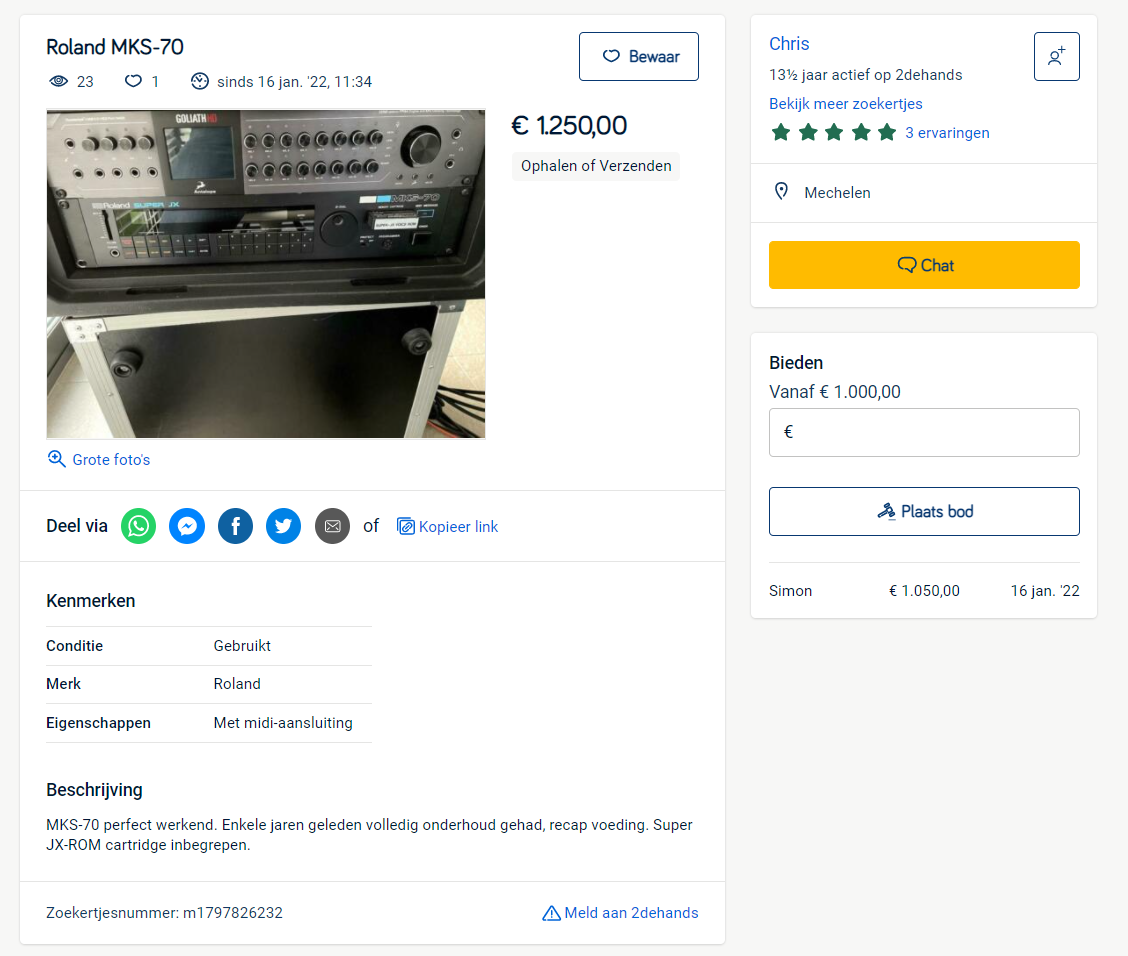Screen dimensions: 1128x956
Task: Open 3 ervaringen reviews link
Action: pos(947,133)
